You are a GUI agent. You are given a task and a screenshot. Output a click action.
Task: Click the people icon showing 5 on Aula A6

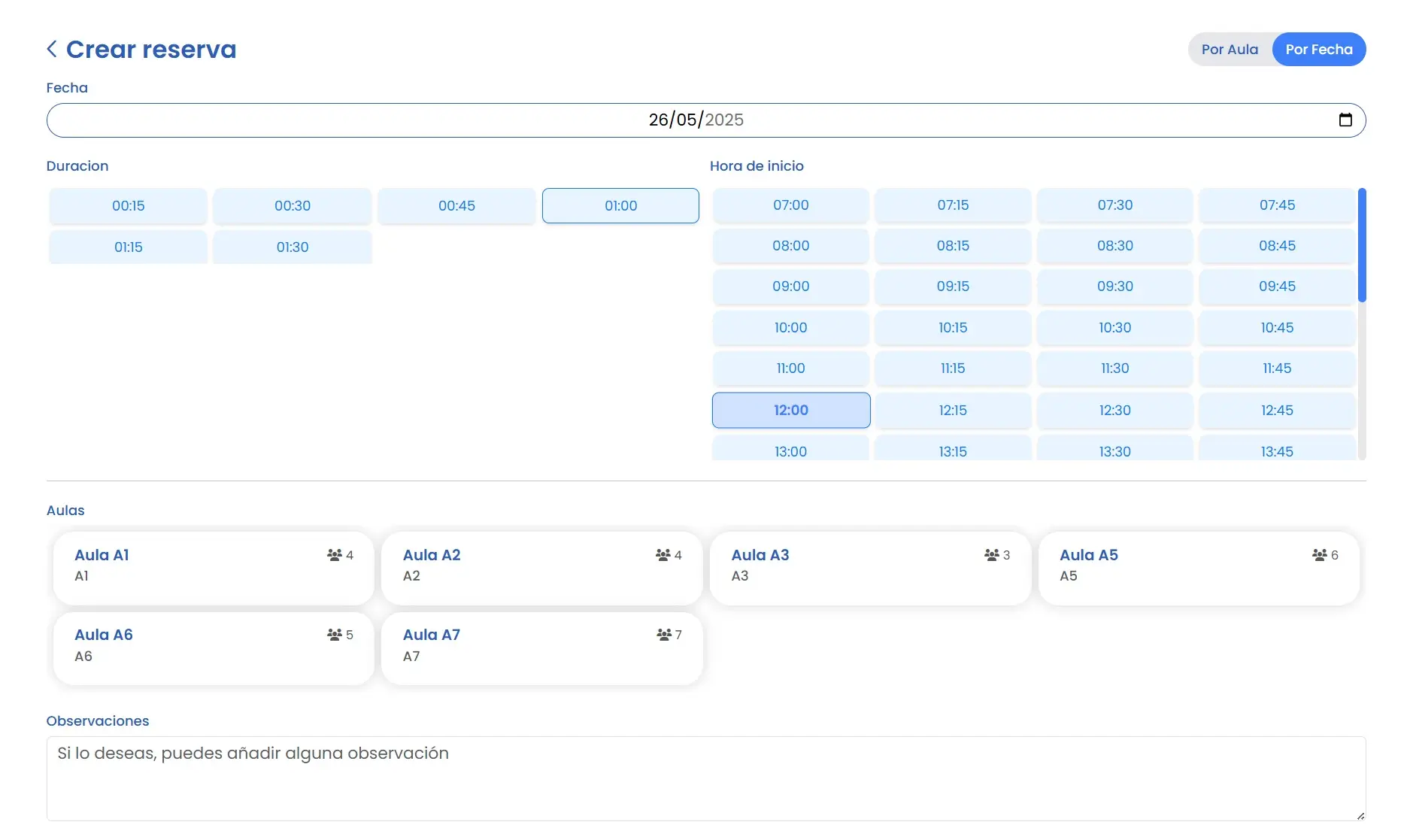coord(335,635)
